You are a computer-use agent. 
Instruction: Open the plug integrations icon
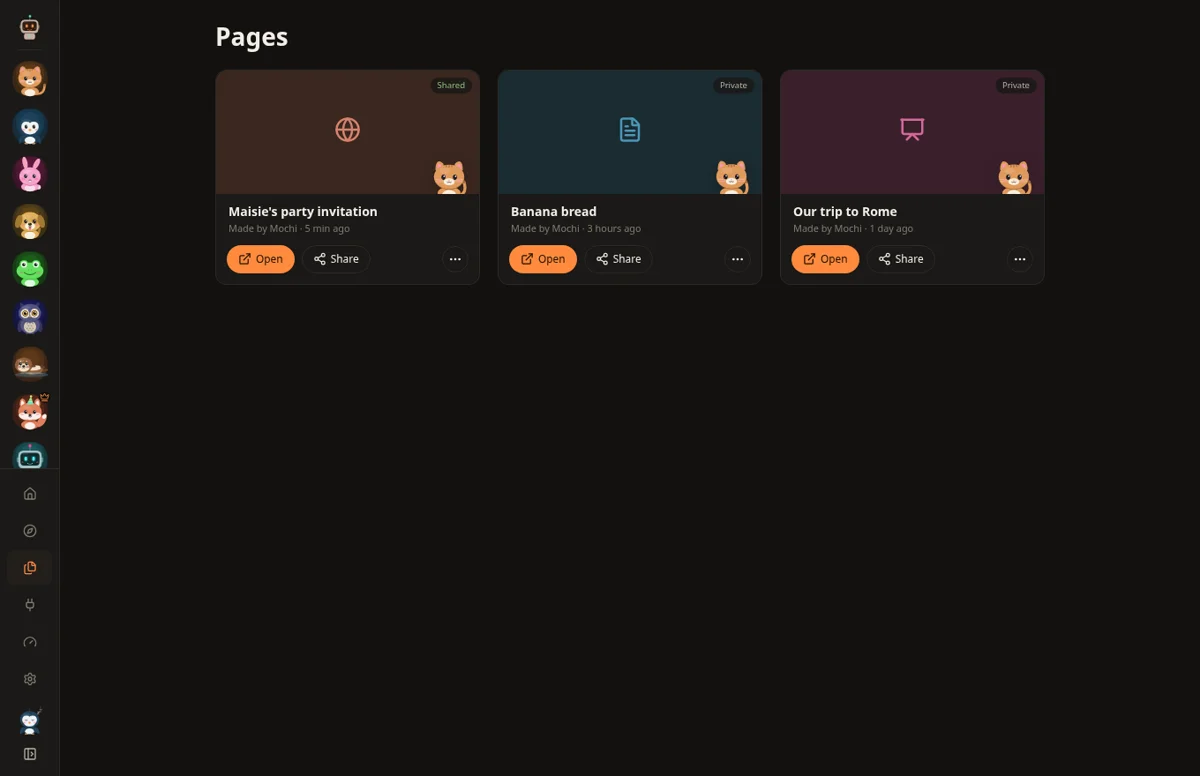pyautogui.click(x=30, y=605)
